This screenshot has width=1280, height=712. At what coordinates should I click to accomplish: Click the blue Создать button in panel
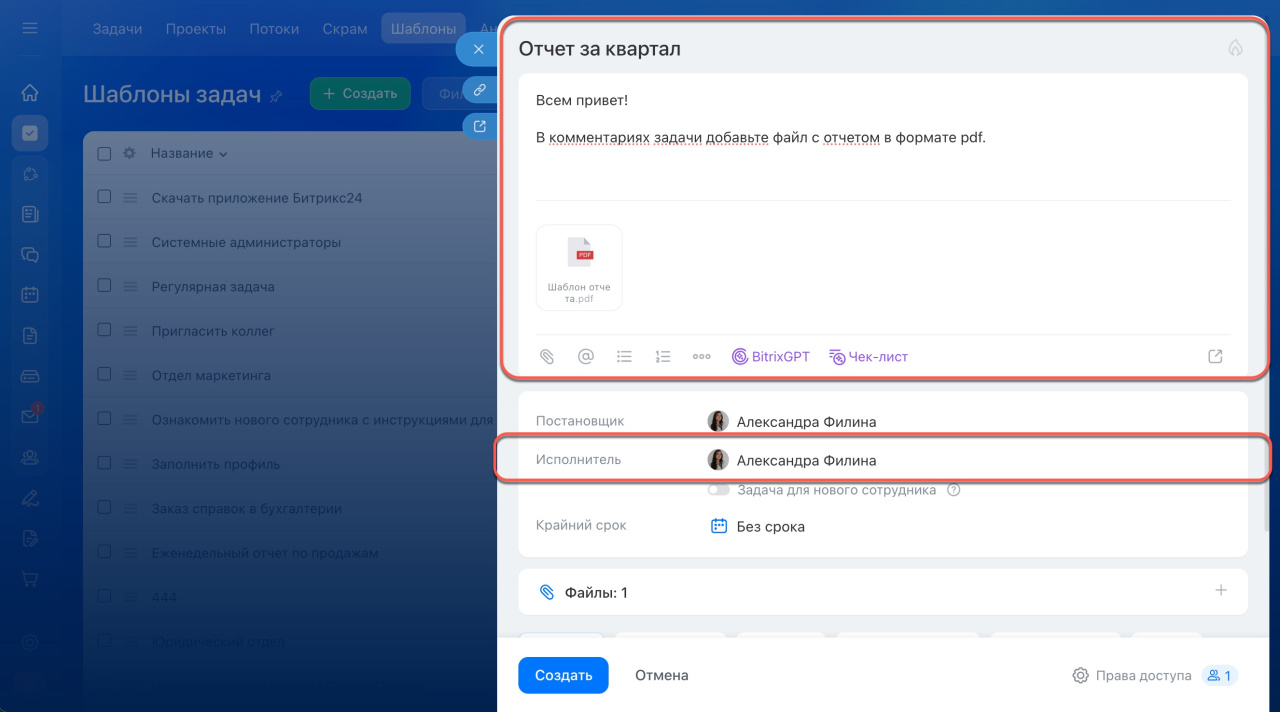tap(563, 675)
